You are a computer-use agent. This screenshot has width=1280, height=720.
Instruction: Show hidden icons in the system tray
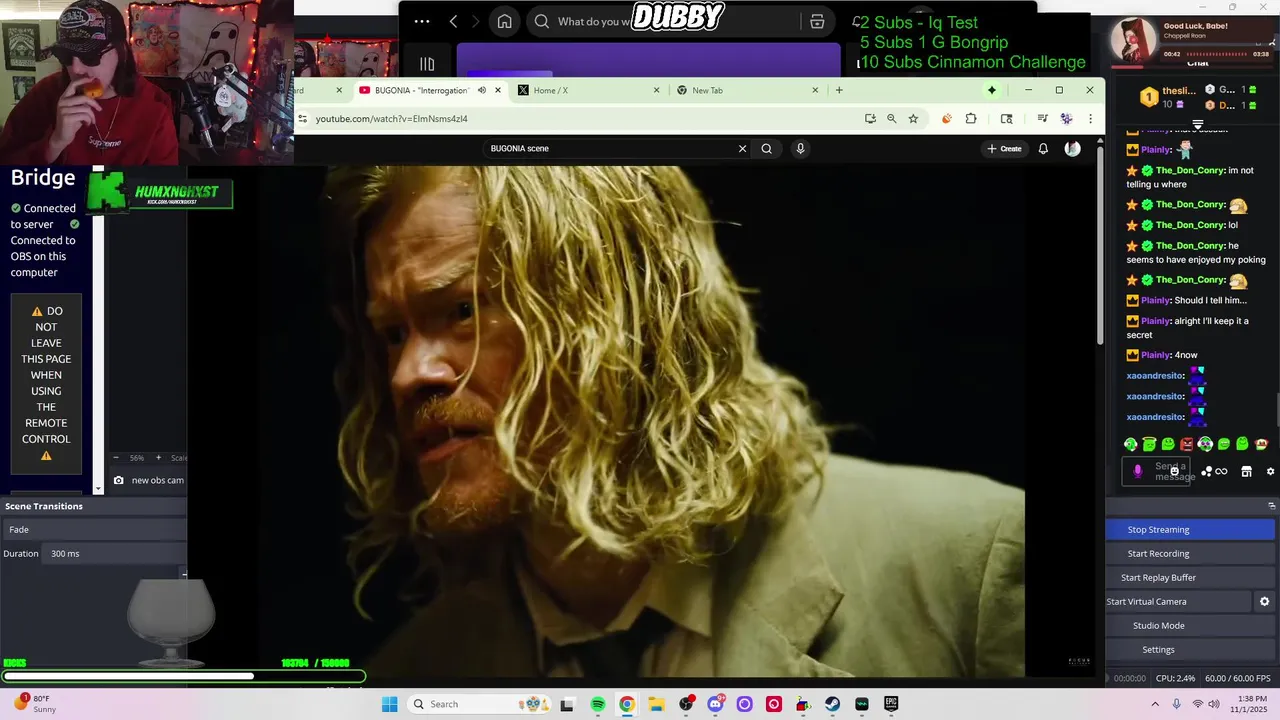[x=1156, y=704]
